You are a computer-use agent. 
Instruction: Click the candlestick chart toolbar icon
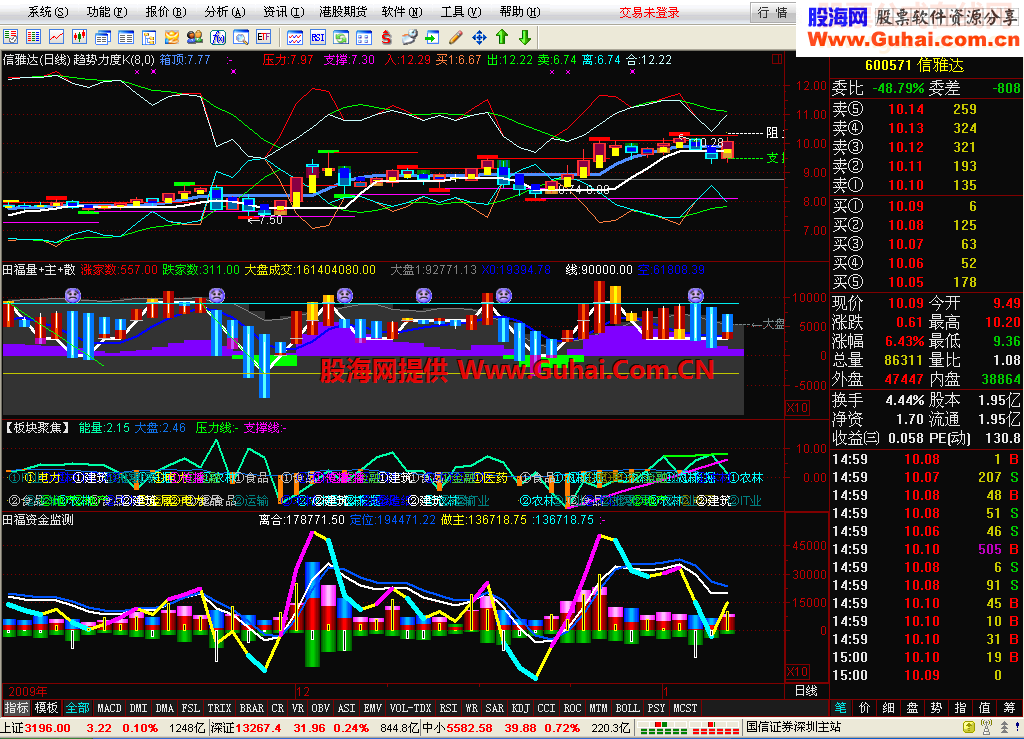[x=79, y=37]
